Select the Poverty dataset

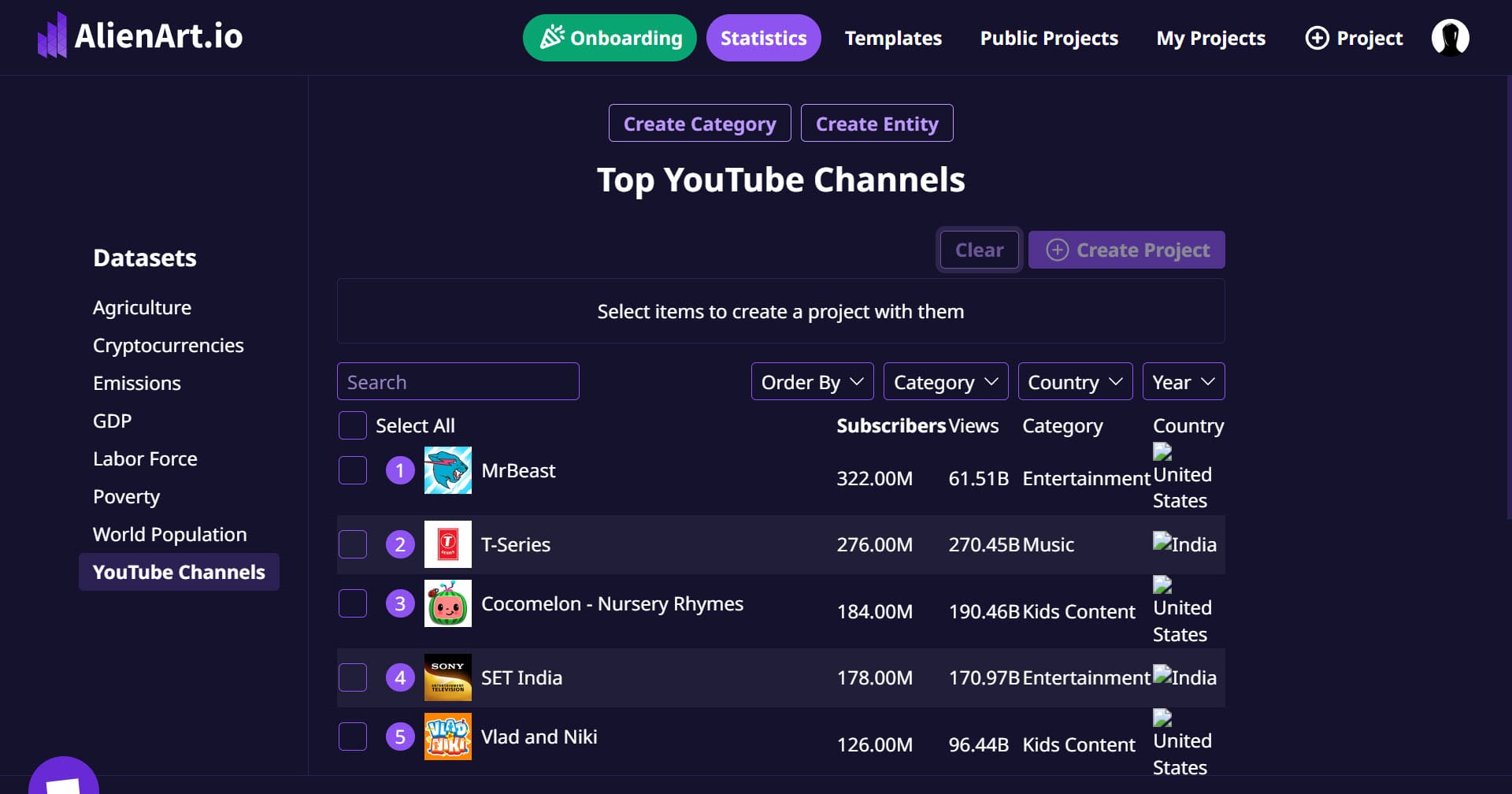click(x=127, y=496)
